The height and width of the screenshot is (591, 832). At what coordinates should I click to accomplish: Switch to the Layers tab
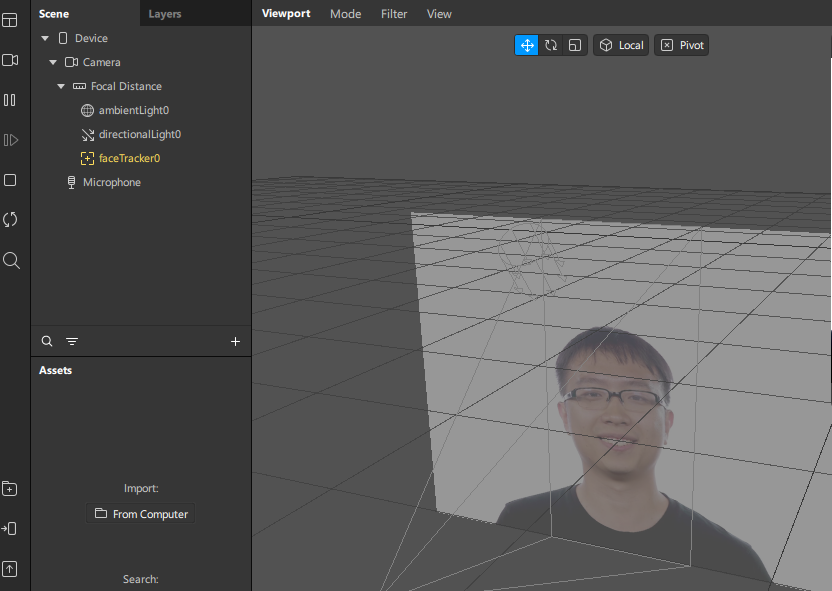164,14
